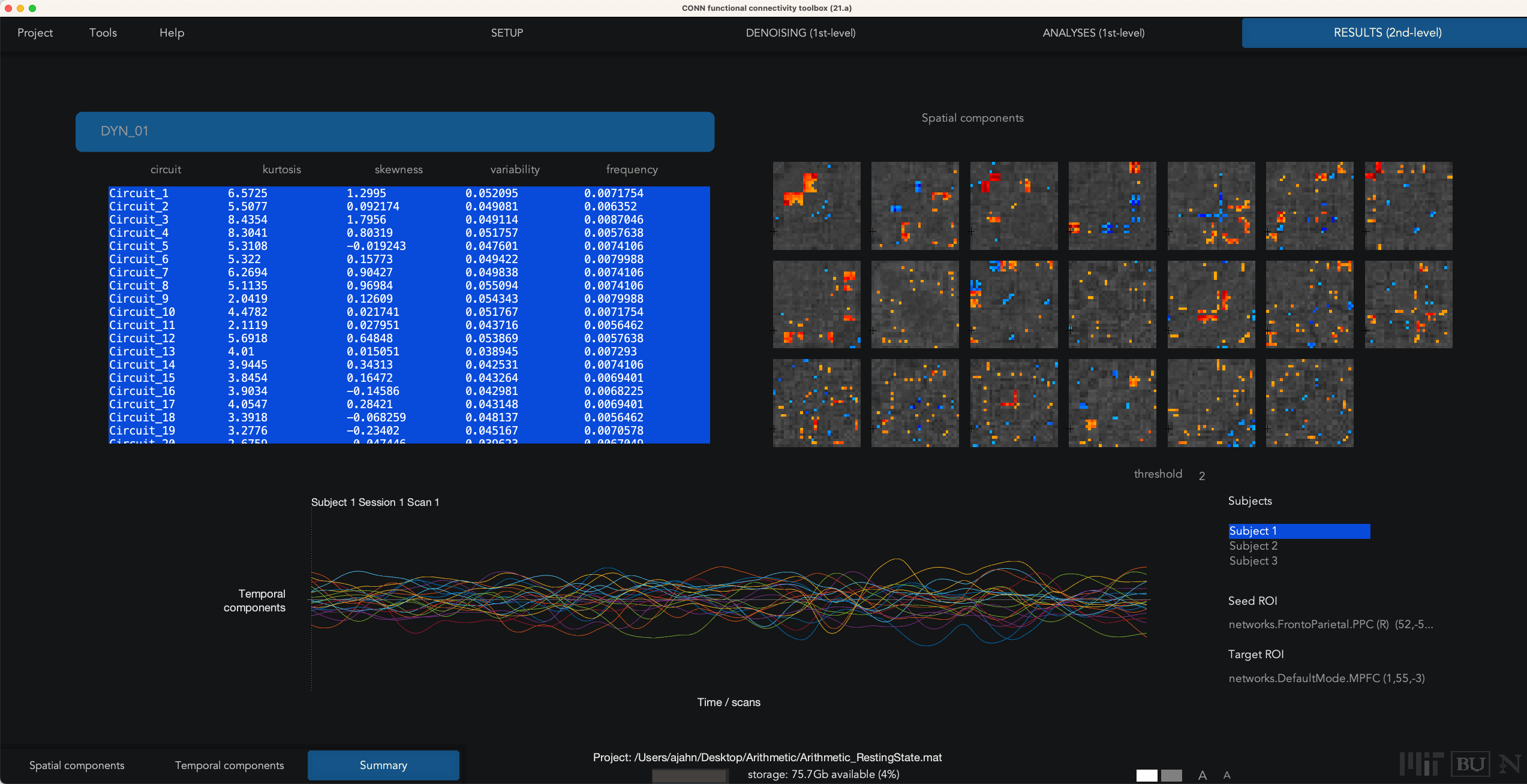Select the white background color swatch
The width and height of the screenshot is (1527, 784).
[x=1147, y=776]
